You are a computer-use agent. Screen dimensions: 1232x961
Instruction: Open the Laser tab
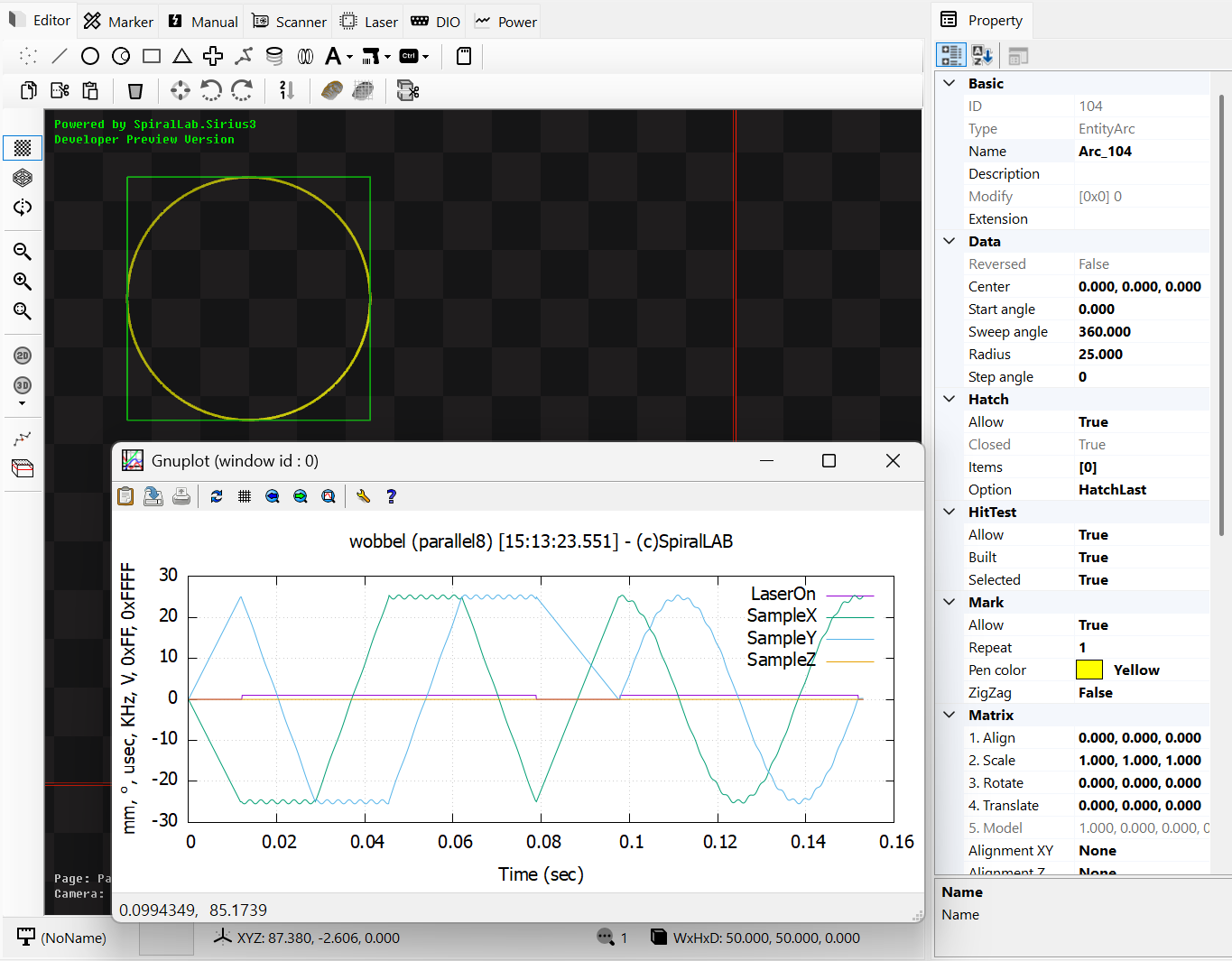pyautogui.click(x=369, y=22)
